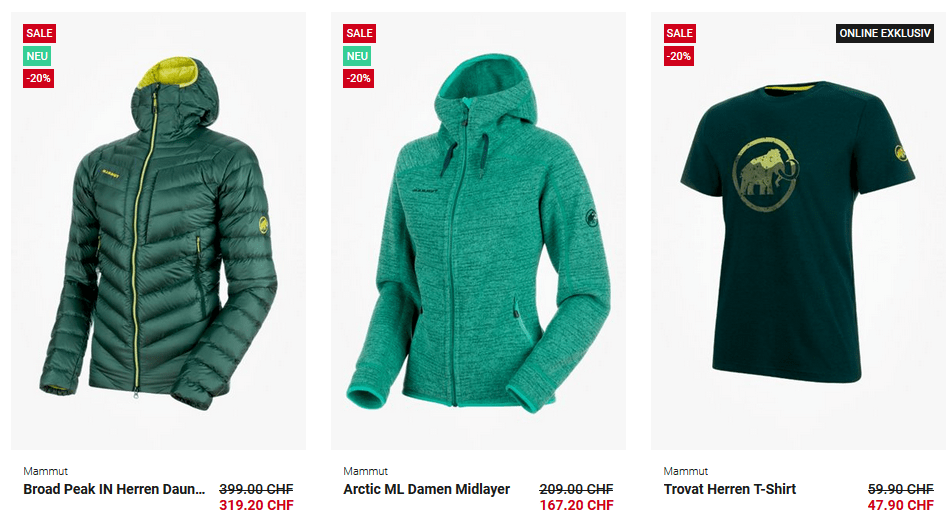Viewport: 952px width, 524px height.
Task: Click the 319.20 CHF sale price
Action: tap(256, 505)
